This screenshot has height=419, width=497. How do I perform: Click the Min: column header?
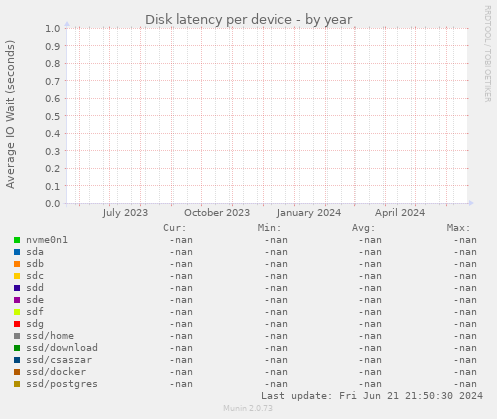point(269,228)
